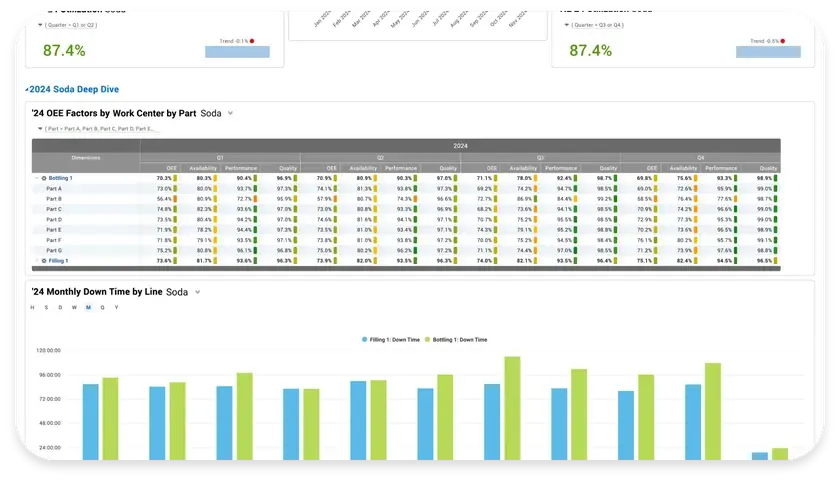This screenshot has height=482, width=840.
Task: Click Part G Q1 Performance value 96.1%
Action: 244,250
